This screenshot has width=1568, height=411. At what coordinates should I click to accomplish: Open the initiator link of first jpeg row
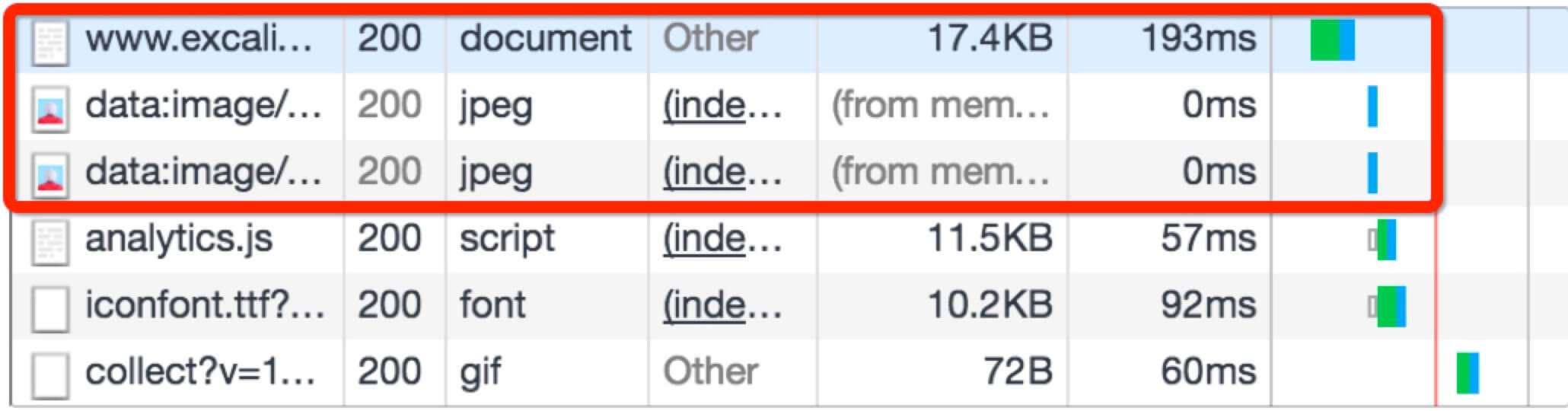[x=722, y=106]
